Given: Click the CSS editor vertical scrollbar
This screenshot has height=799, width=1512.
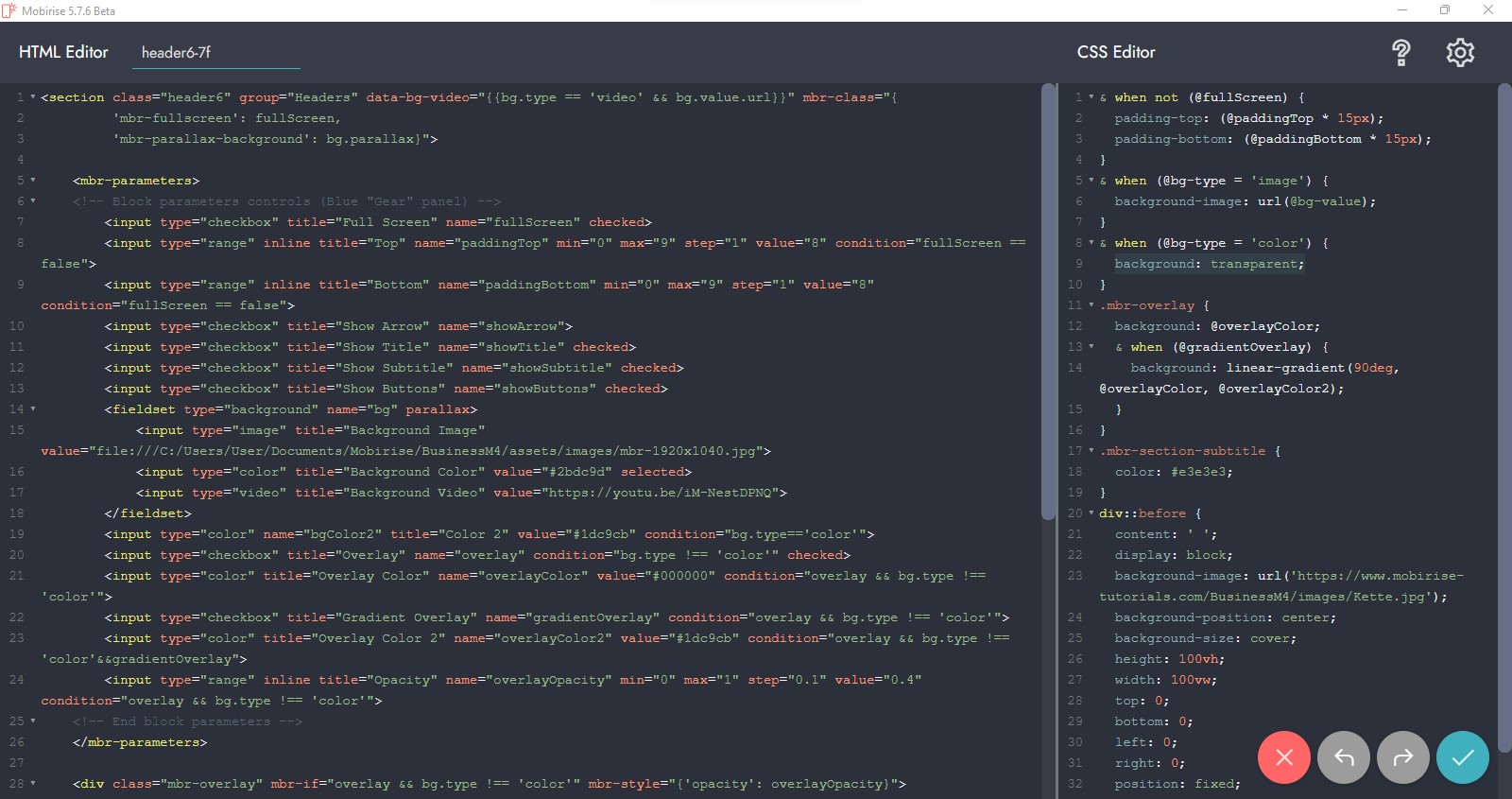Looking at the screenshot, I should [1504, 378].
